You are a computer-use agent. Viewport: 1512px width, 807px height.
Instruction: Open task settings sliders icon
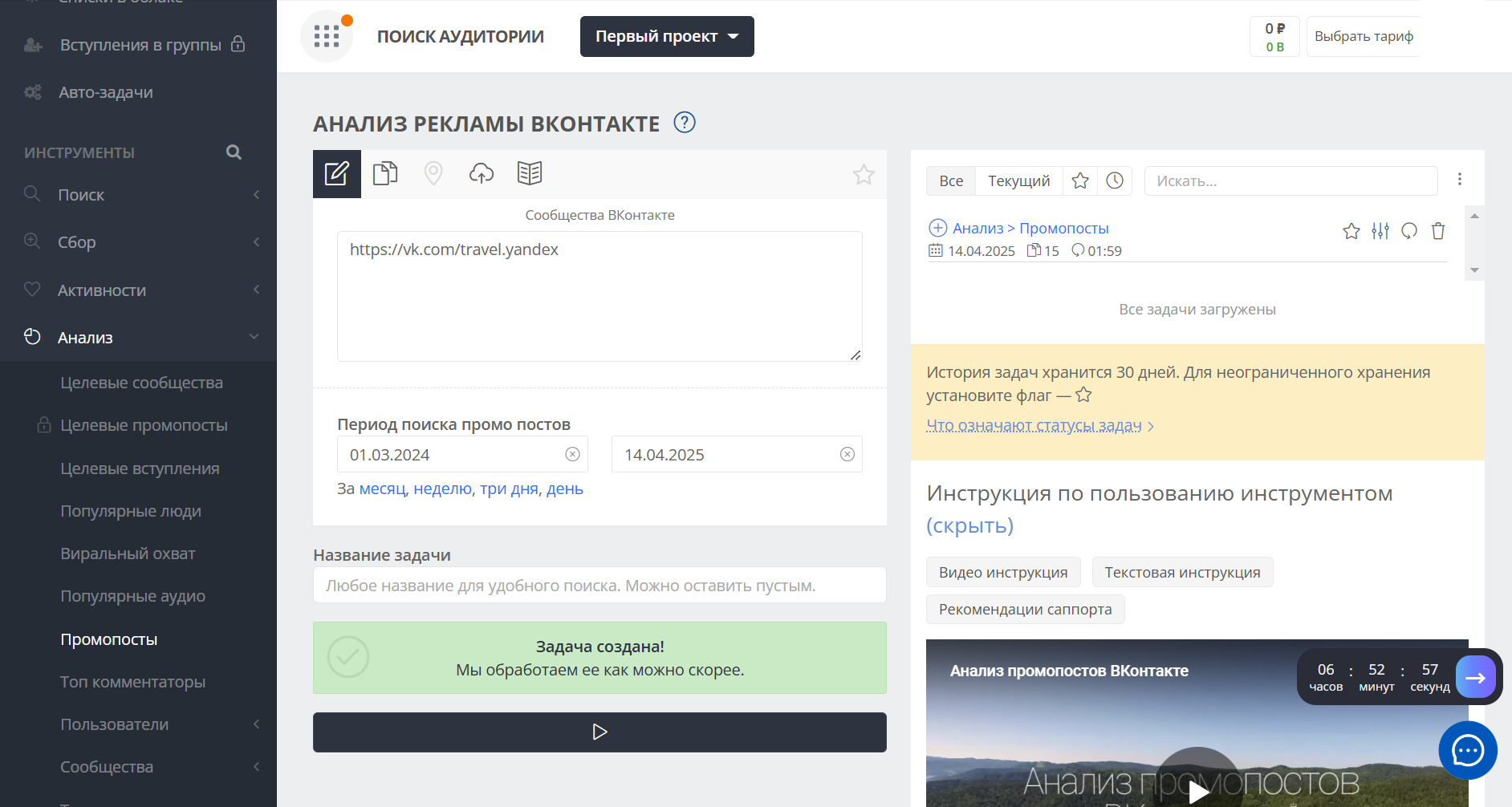pos(1380,231)
